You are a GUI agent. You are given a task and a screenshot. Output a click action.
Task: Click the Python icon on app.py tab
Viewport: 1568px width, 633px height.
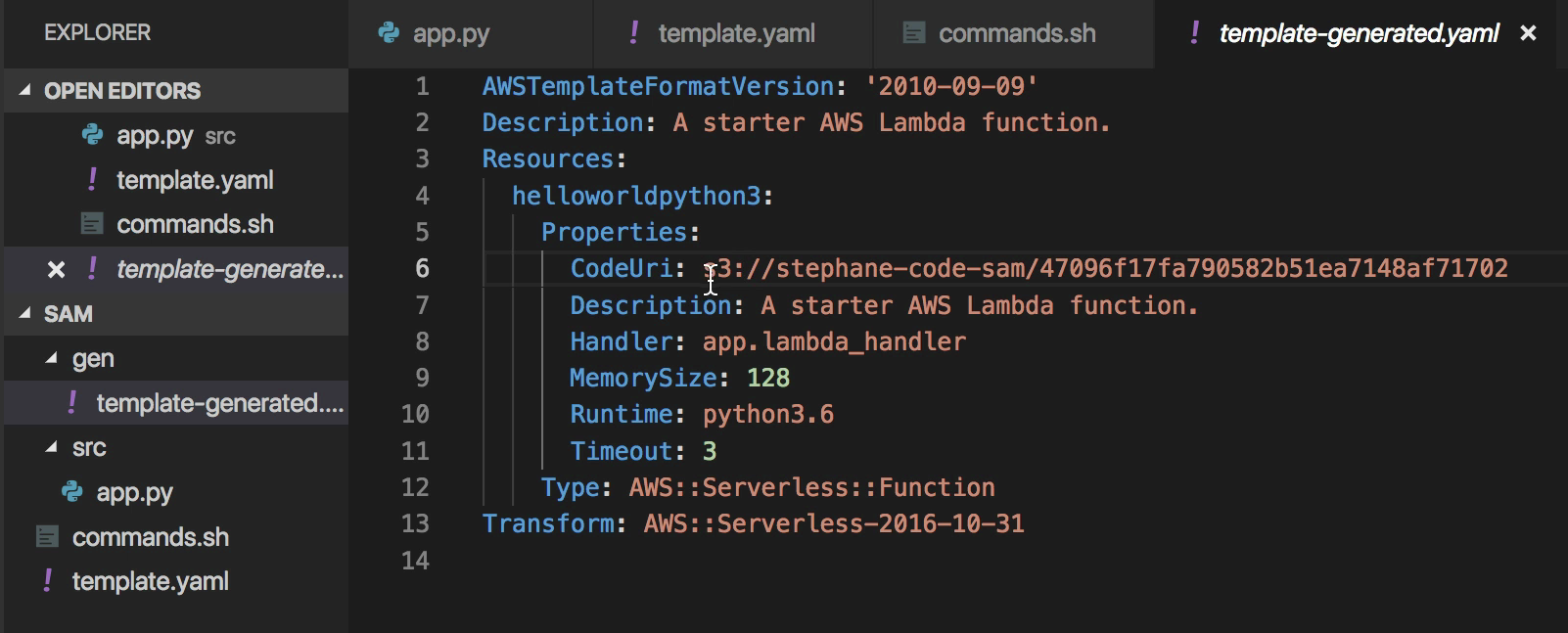pyautogui.click(x=389, y=33)
